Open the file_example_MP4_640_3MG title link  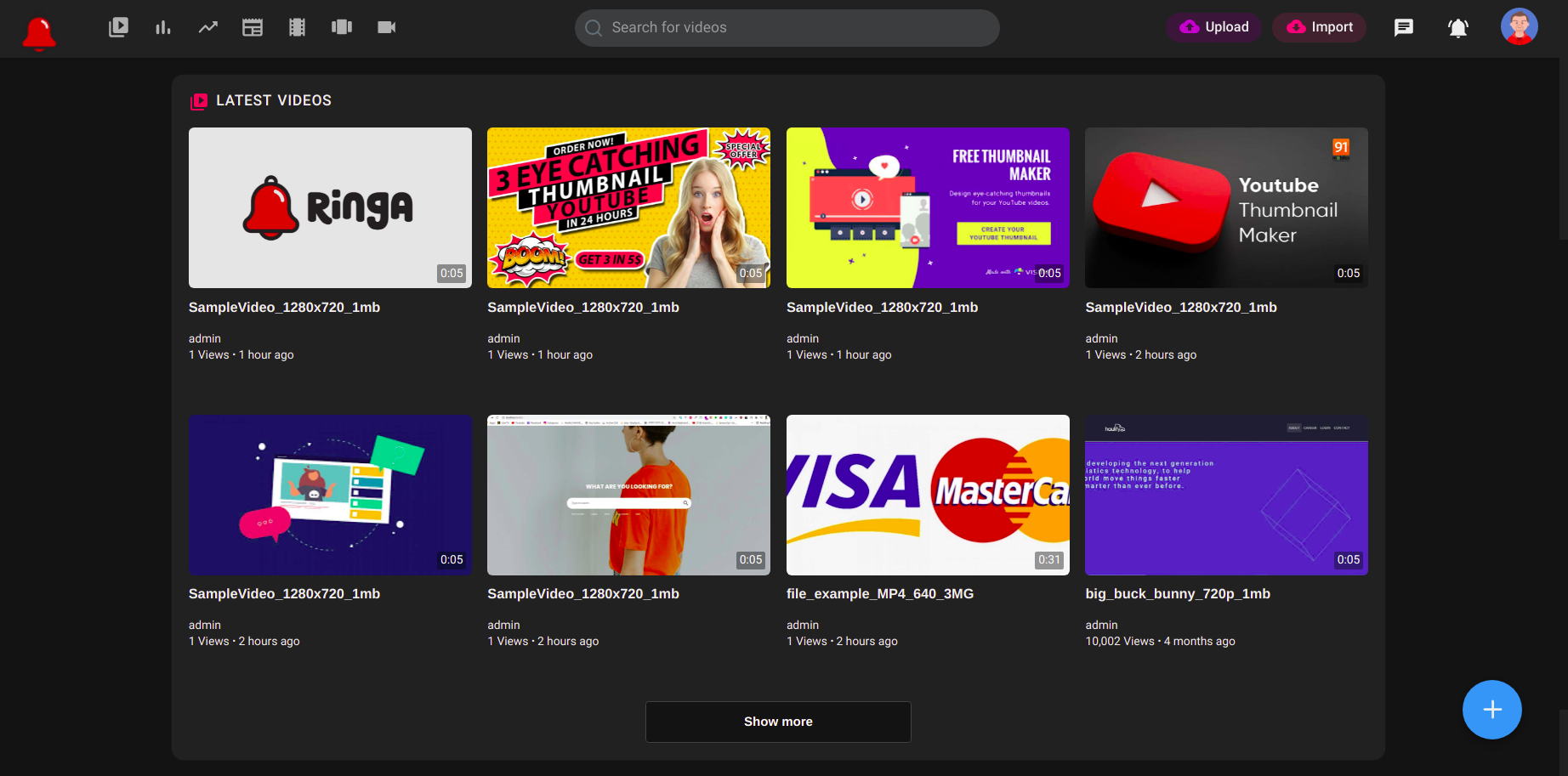[879, 593]
